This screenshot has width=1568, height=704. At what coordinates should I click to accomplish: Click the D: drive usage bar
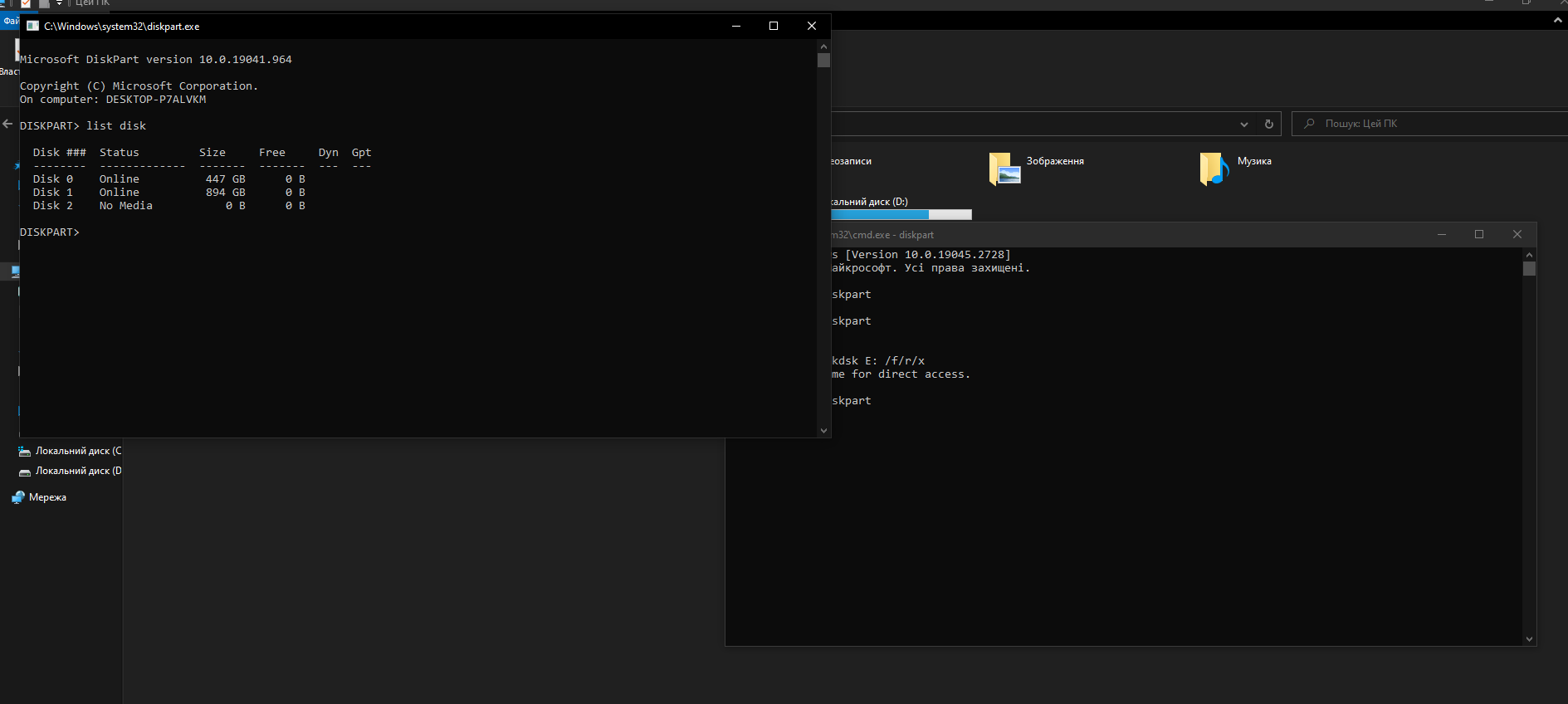pyautogui.click(x=901, y=214)
